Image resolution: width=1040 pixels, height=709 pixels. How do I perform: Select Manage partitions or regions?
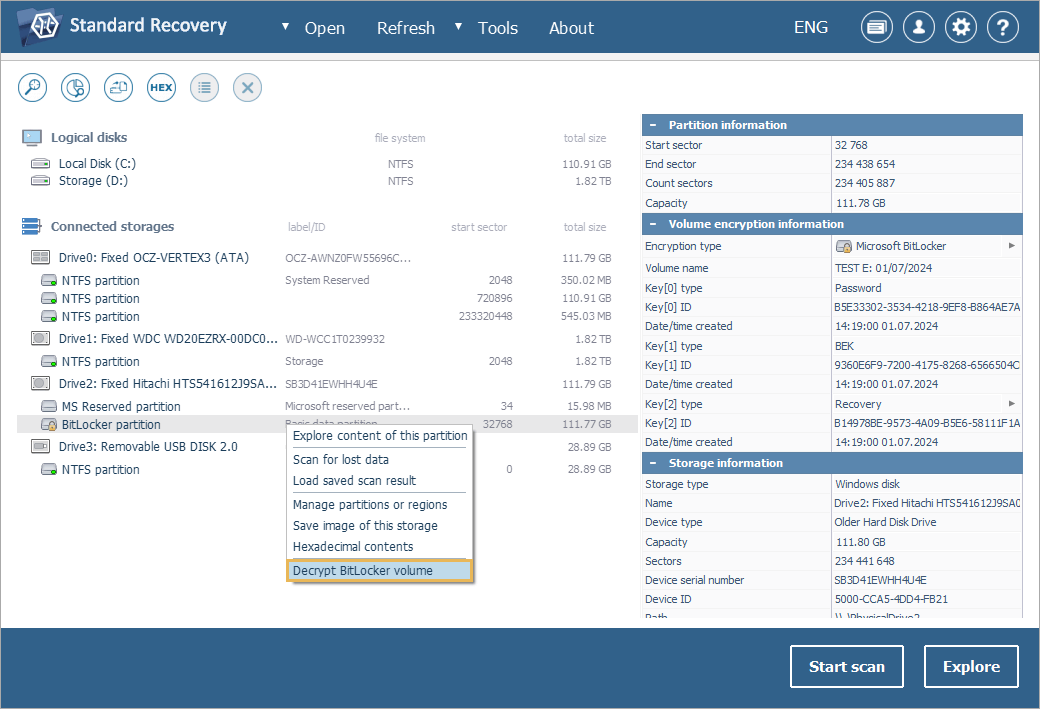[380, 505]
